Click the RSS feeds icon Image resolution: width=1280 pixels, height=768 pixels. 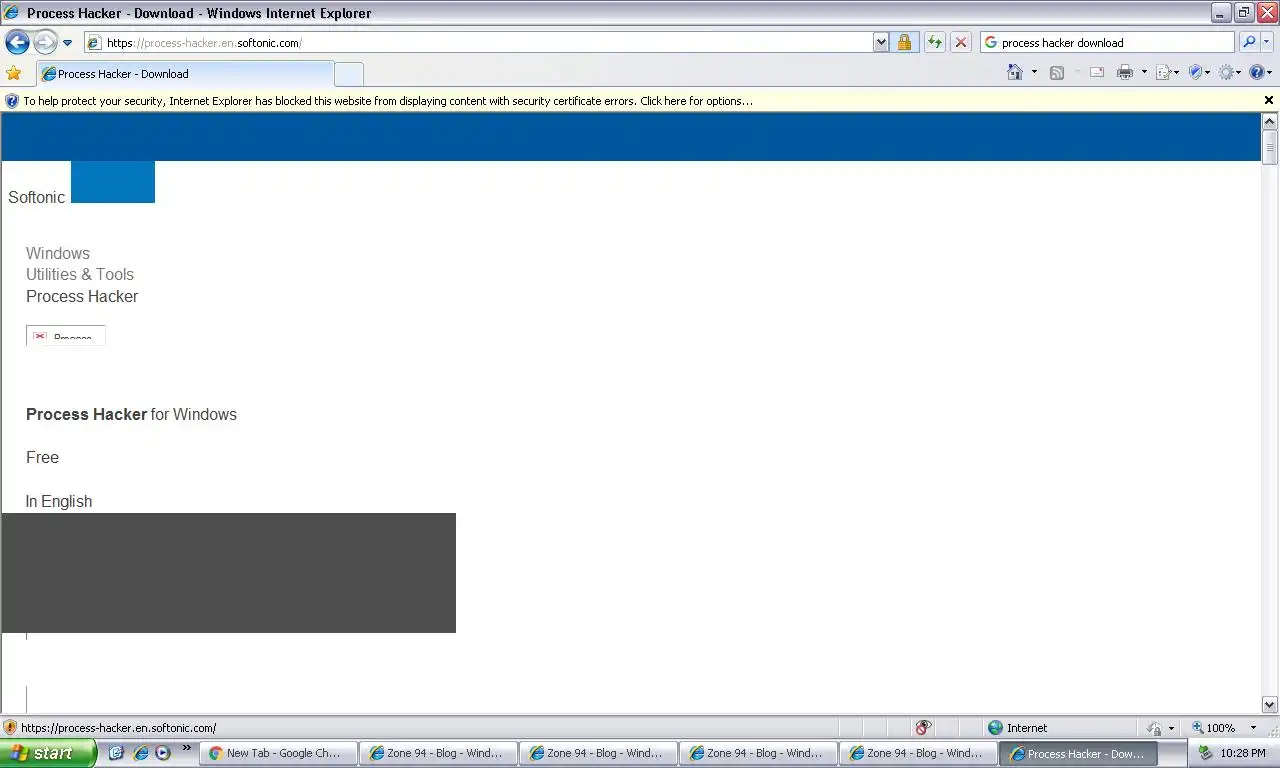tap(1056, 72)
